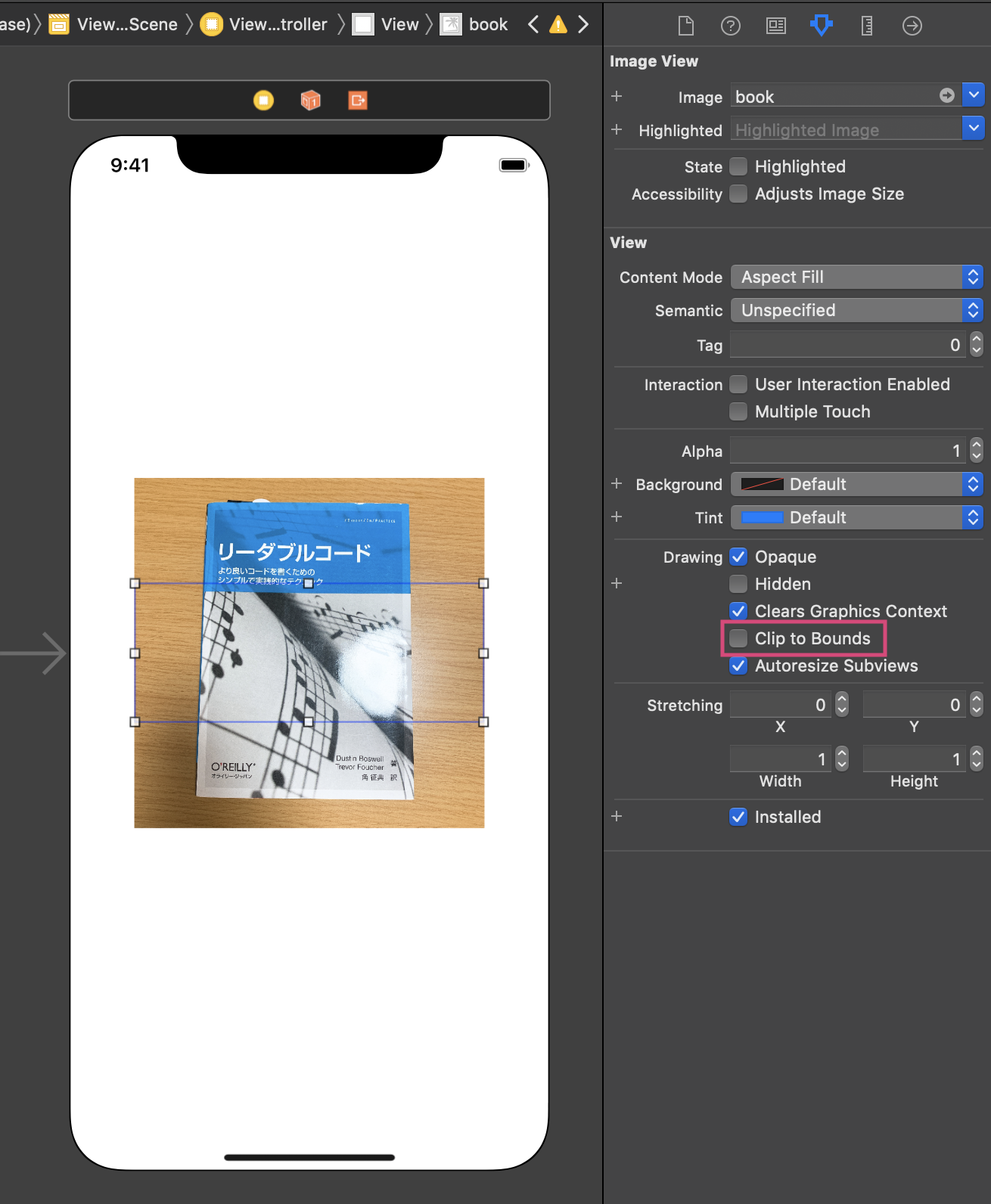Click the yellow warning triangle in jump bar
Image resolution: width=991 pixels, height=1204 pixels.
click(558, 24)
